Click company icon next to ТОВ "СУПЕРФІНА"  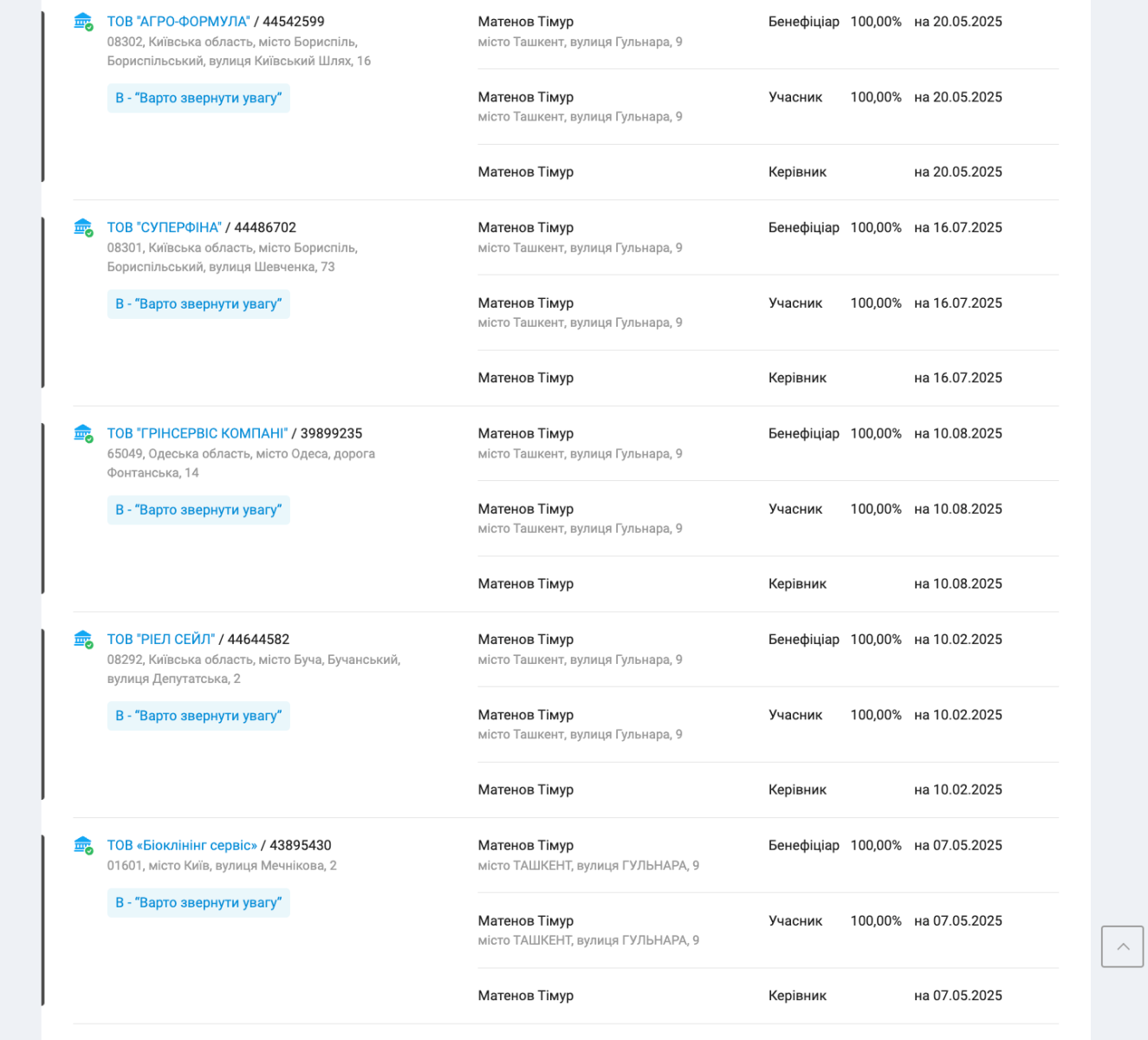(83, 228)
